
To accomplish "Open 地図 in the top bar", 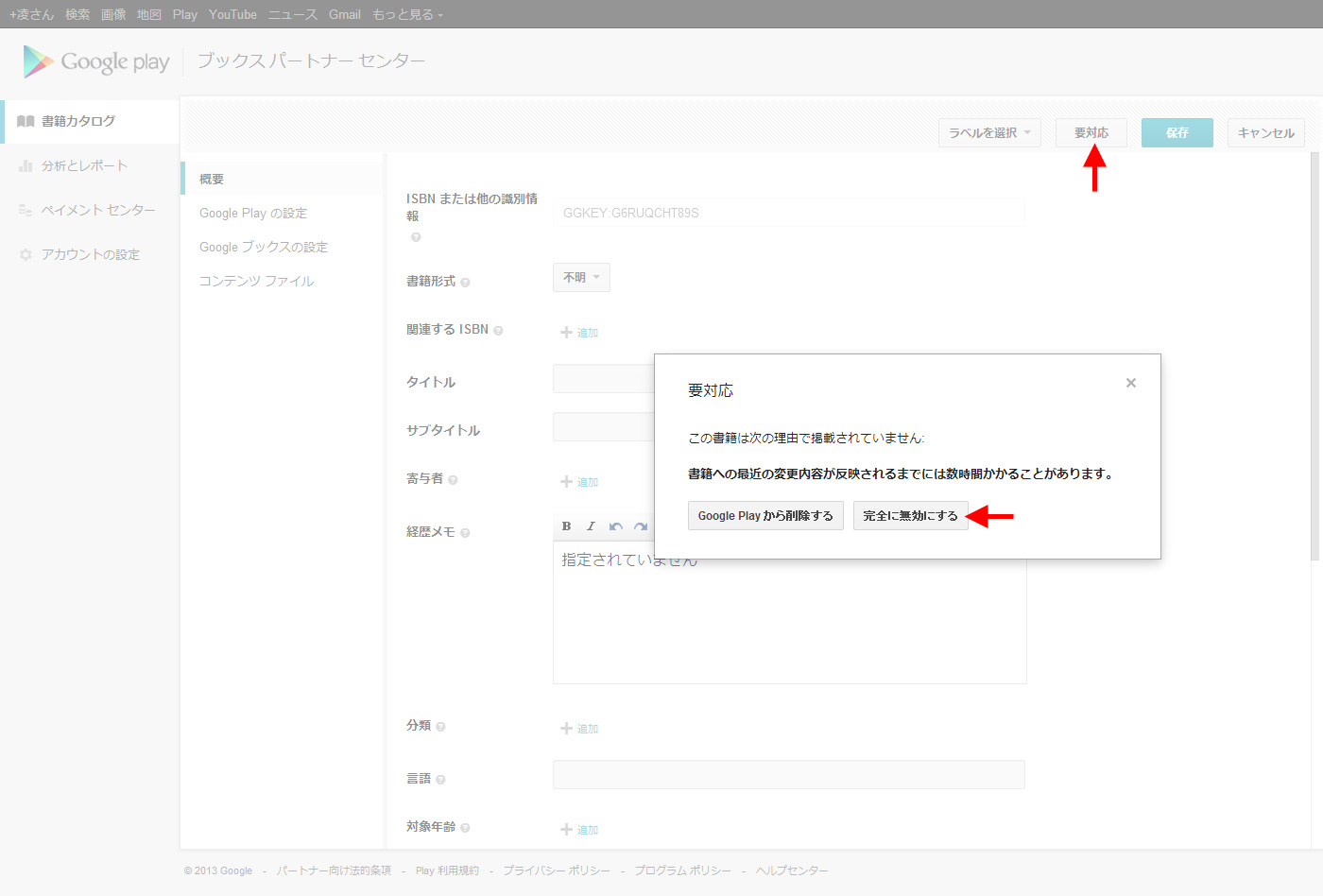I will coord(149,14).
